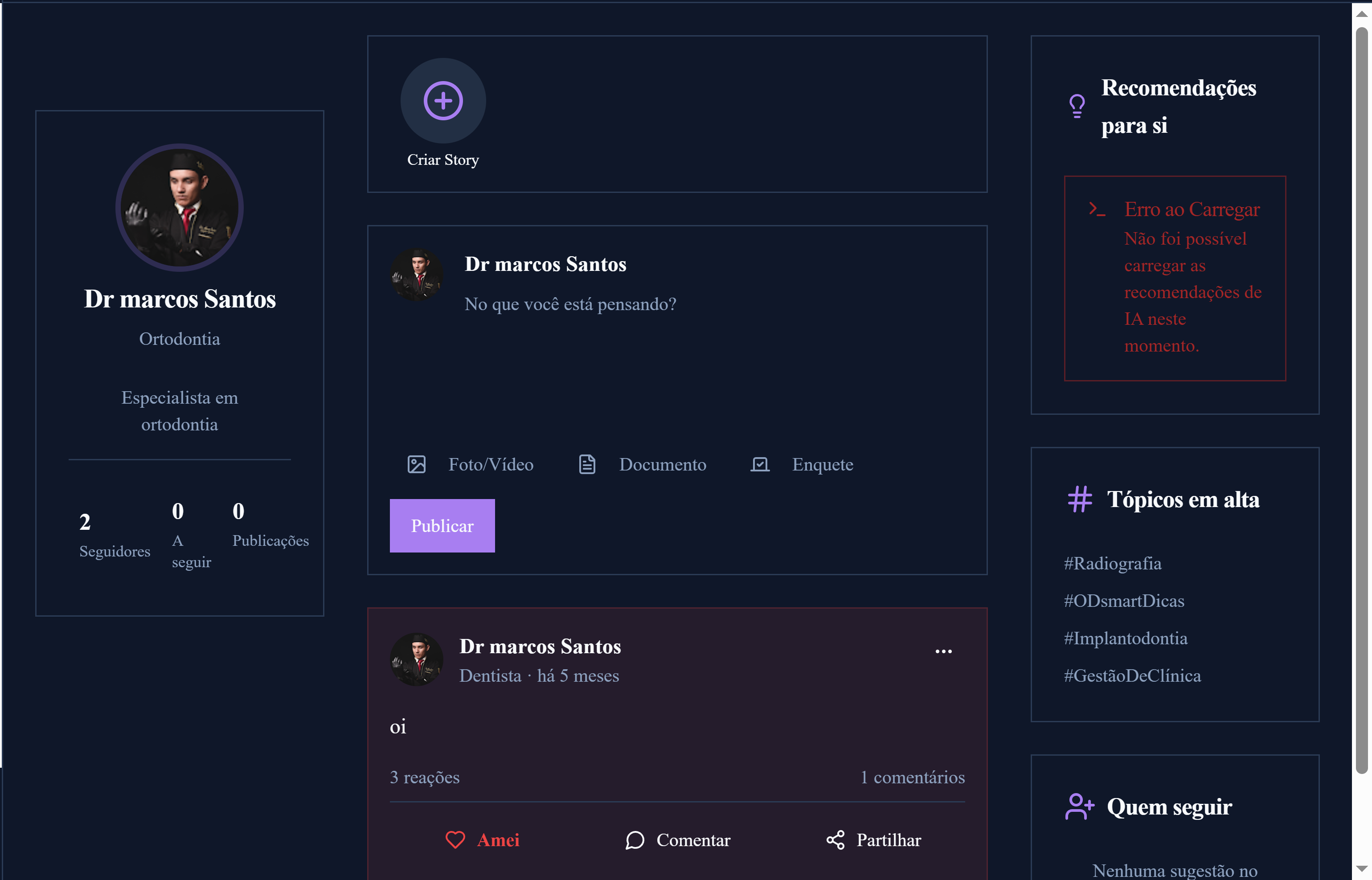
Task: Select the #ODsmartDicas trending topic
Action: pos(1125,601)
